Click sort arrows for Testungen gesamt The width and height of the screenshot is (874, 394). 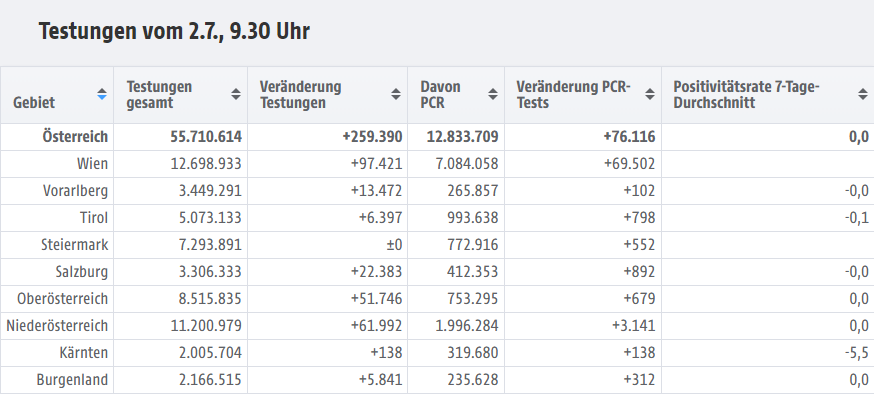[x=236, y=94]
